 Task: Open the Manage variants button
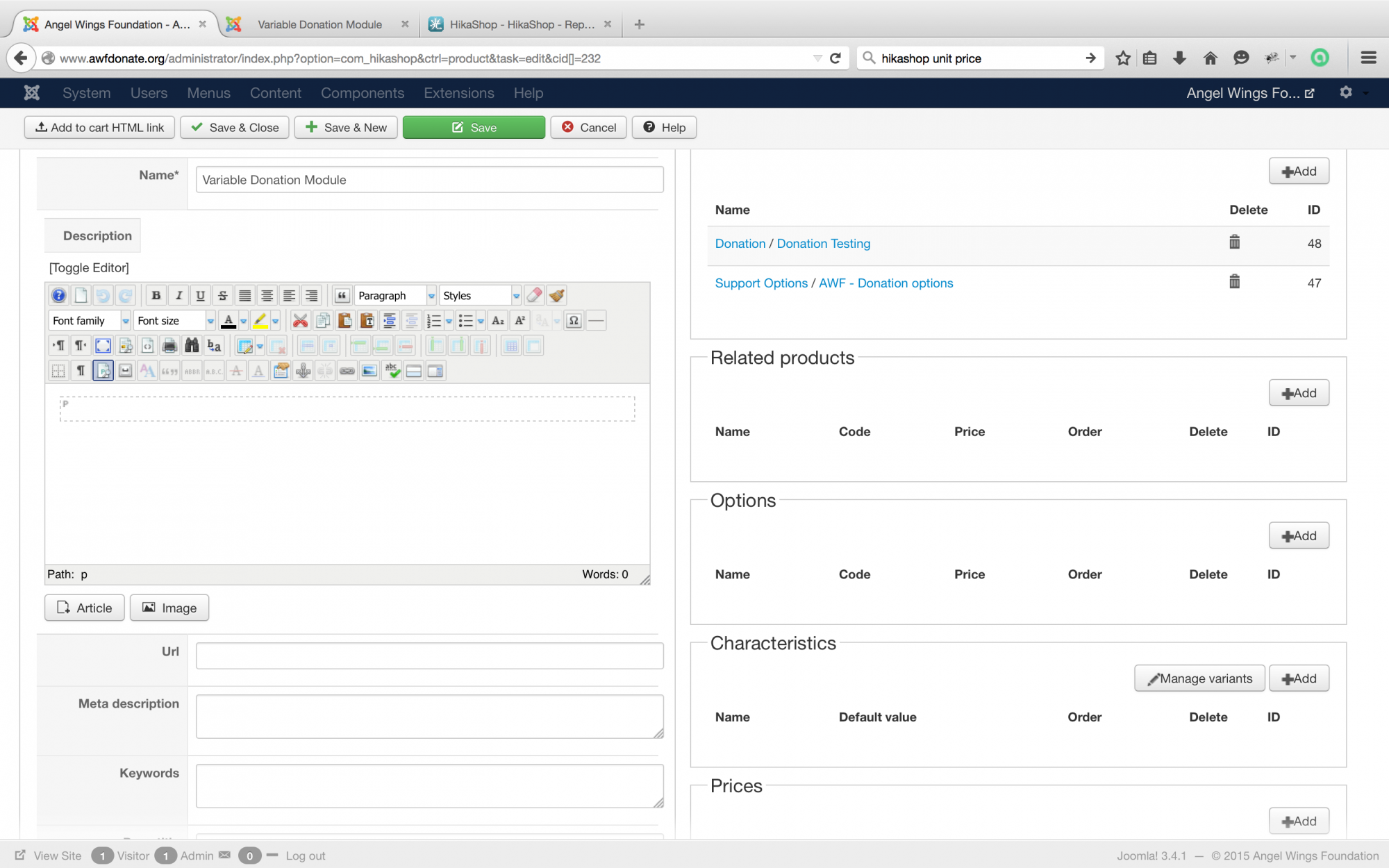(1199, 678)
